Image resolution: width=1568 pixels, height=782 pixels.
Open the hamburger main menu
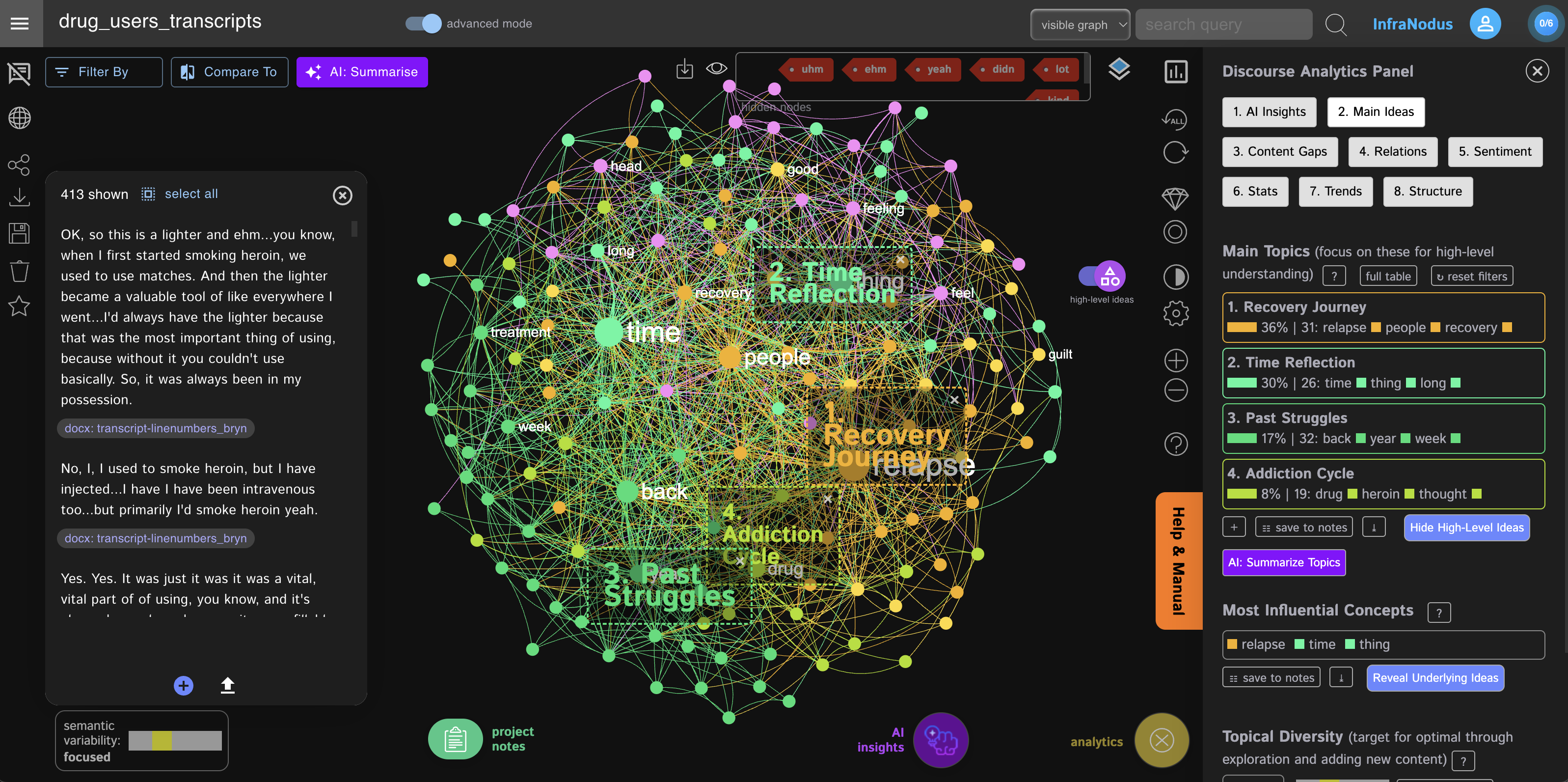[20, 23]
